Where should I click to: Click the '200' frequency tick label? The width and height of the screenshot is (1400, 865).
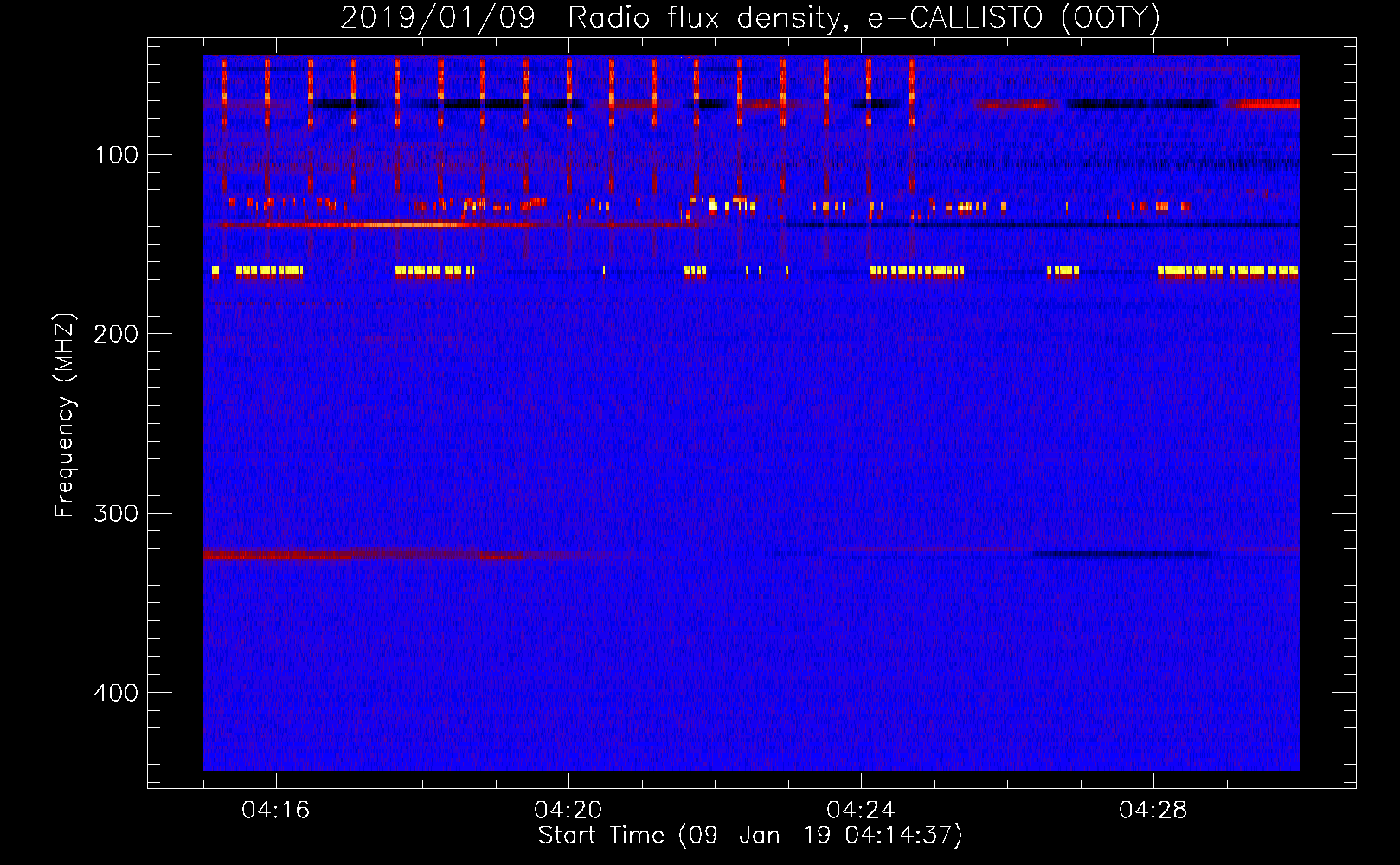pyautogui.click(x=115, y=334)
